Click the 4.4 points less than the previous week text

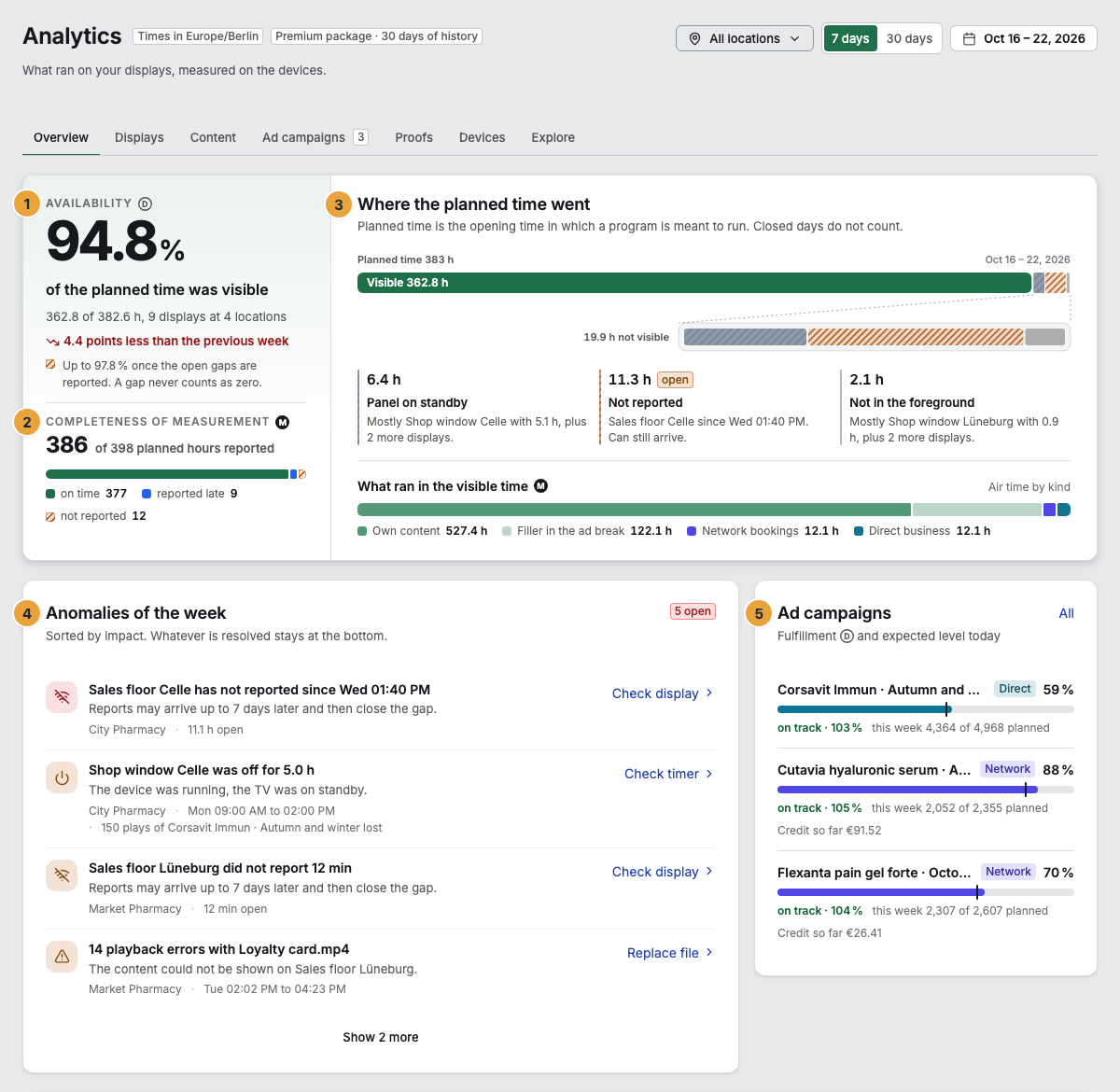(x=176, y=342)
